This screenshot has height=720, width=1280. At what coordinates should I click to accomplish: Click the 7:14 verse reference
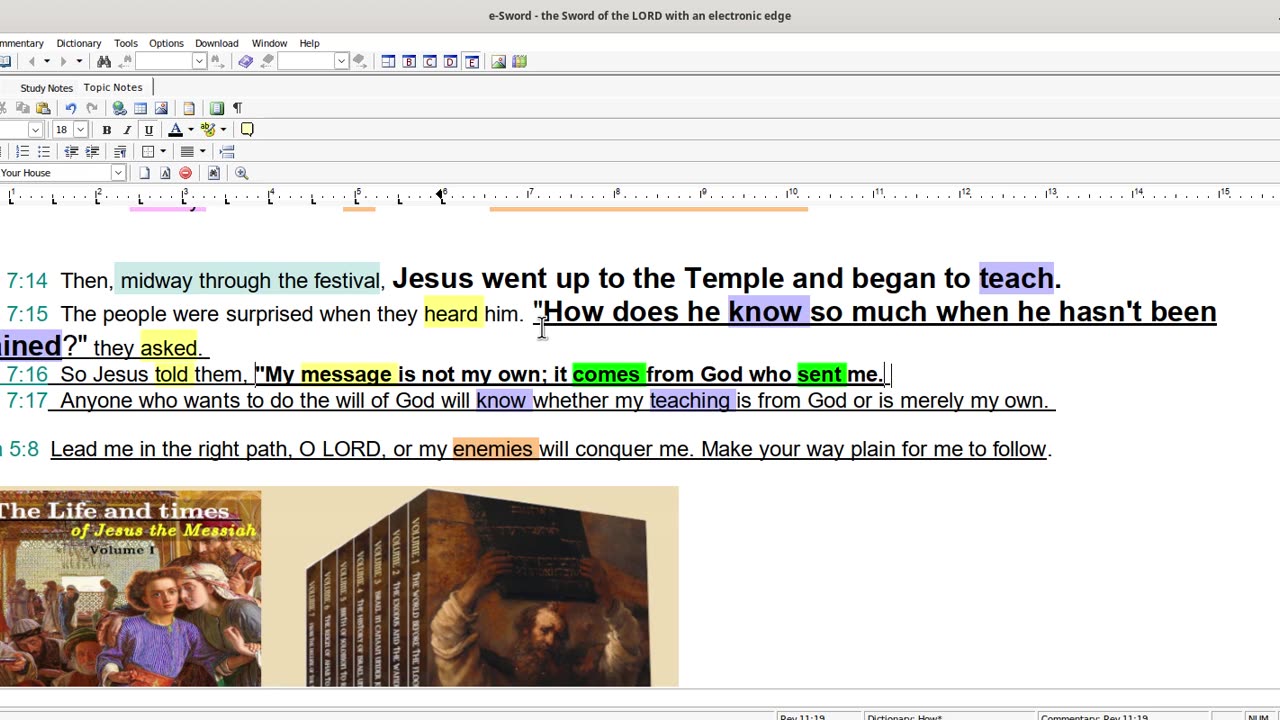(x=27, y=282)
